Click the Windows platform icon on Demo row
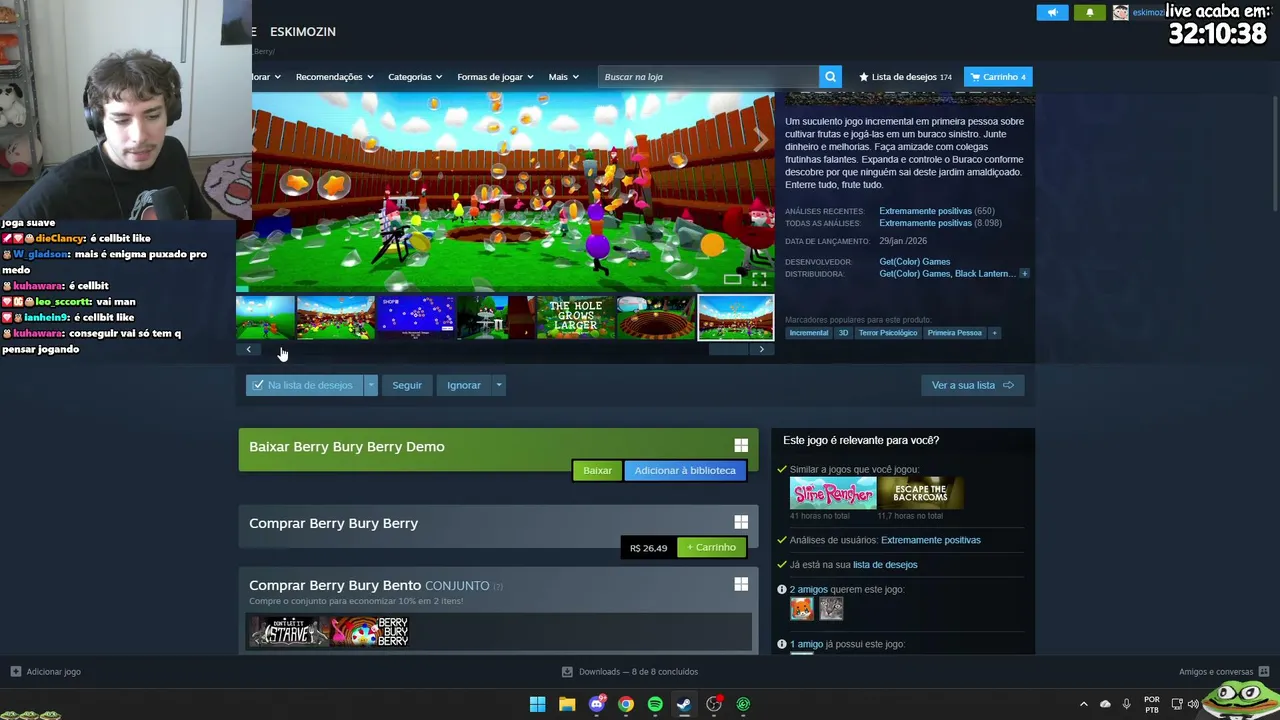The image size is (1280, 720). (741, 446)
